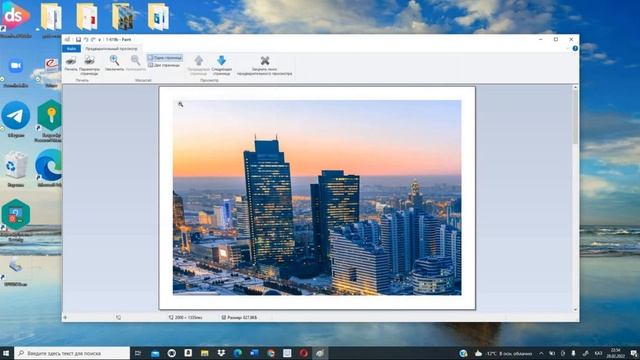
Task: Open the Microsoft Edge desktop shortcut
Action: coord(49,168)
